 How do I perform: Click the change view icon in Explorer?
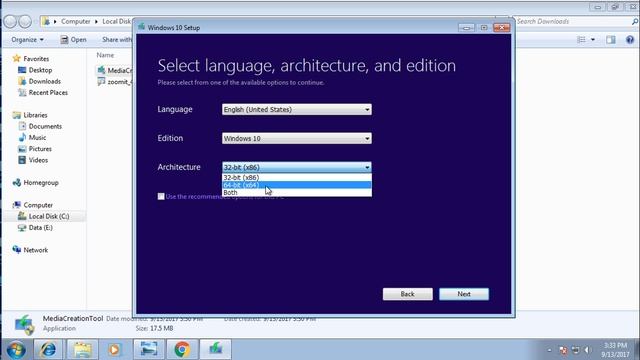click(581, 40)
